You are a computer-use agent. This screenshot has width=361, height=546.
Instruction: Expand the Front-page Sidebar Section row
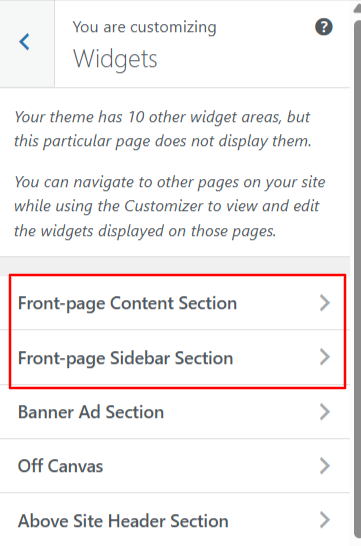tap(175, 357)
